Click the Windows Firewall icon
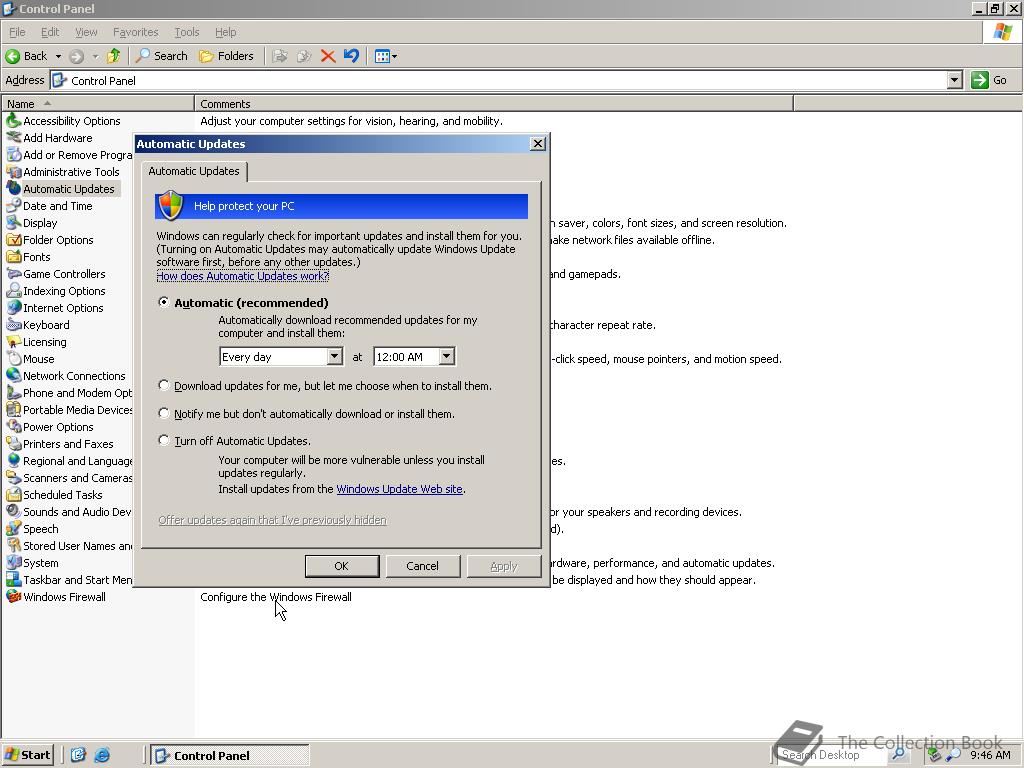1024x768 pixels. click(x=13, y=596)
